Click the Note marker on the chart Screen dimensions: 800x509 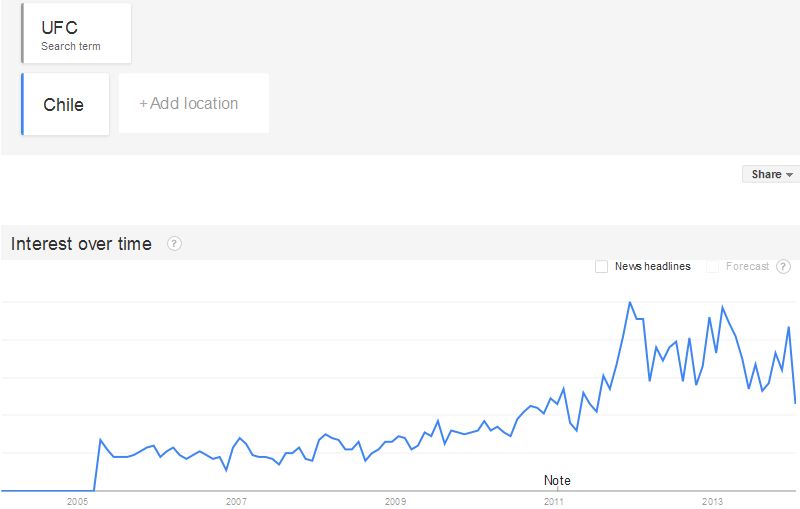(557, 481)
